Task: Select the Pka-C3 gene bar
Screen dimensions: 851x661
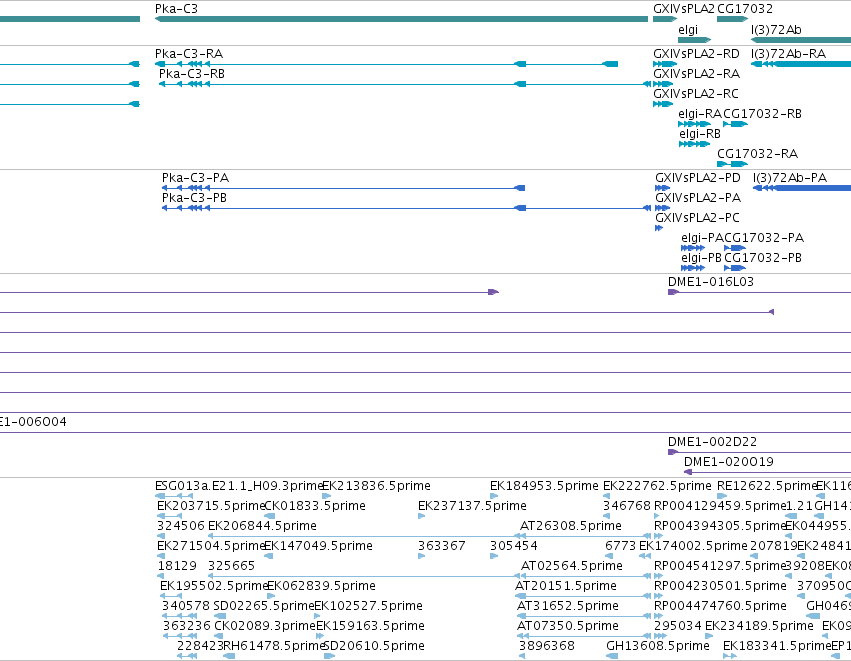Action: point(401,19)
